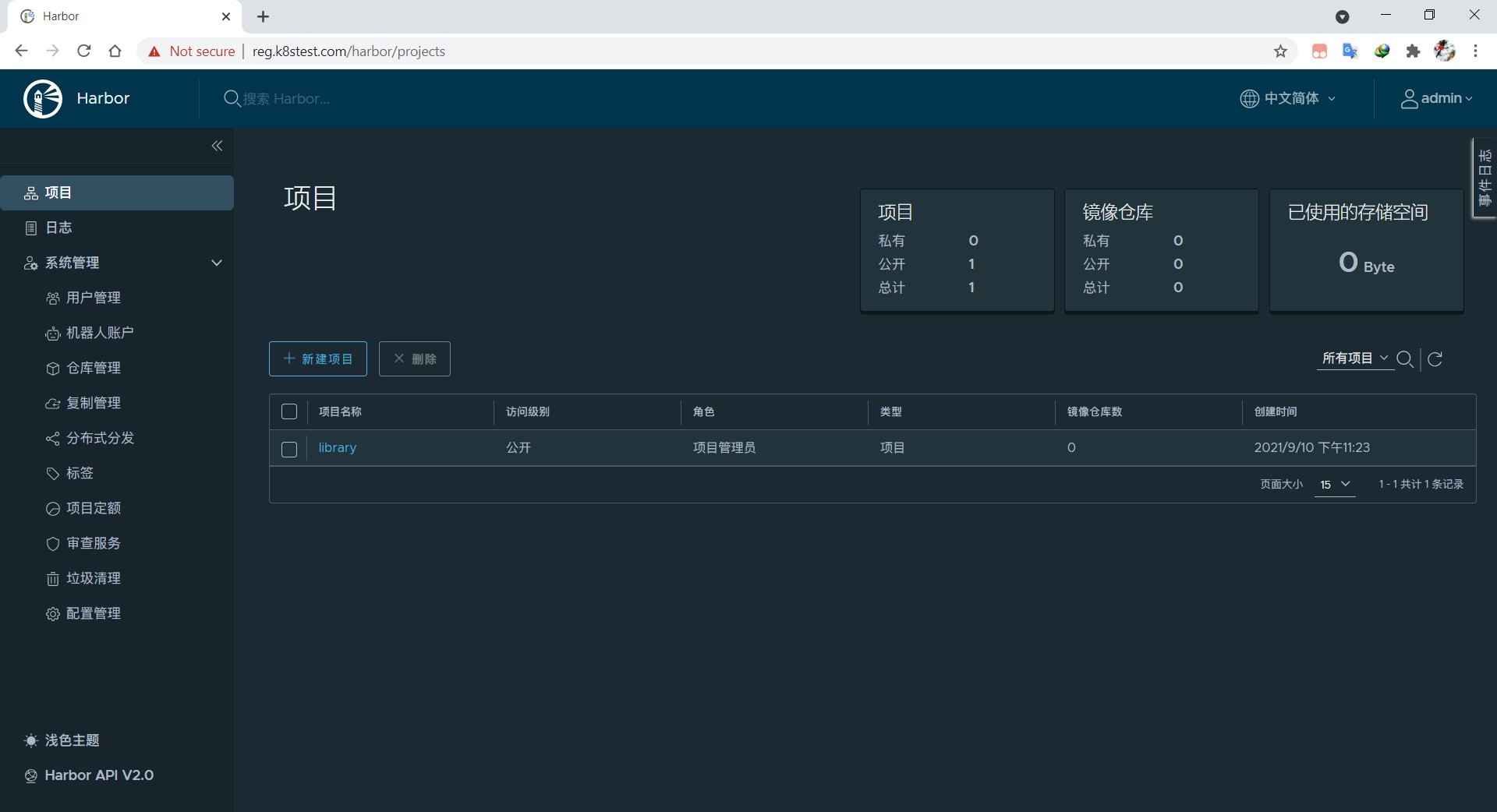Reload the page in the browser

pos(84,51)
